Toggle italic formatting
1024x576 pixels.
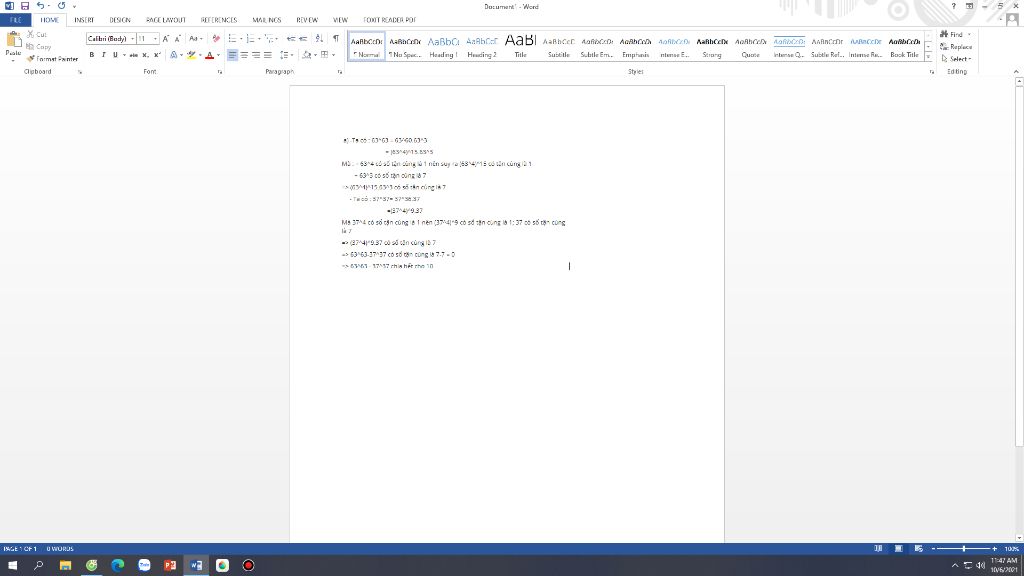click(103, 55)
